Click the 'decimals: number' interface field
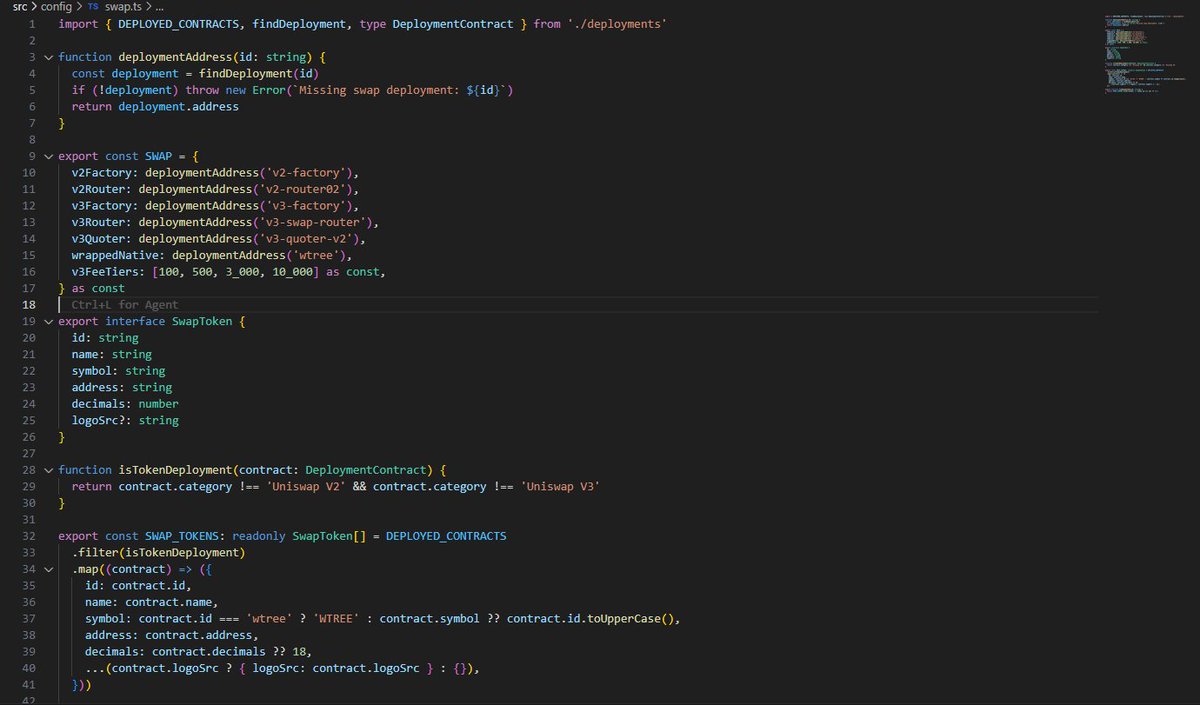Screen dimensions: 1200x705 pyautogui.click(x=125, y=403)
